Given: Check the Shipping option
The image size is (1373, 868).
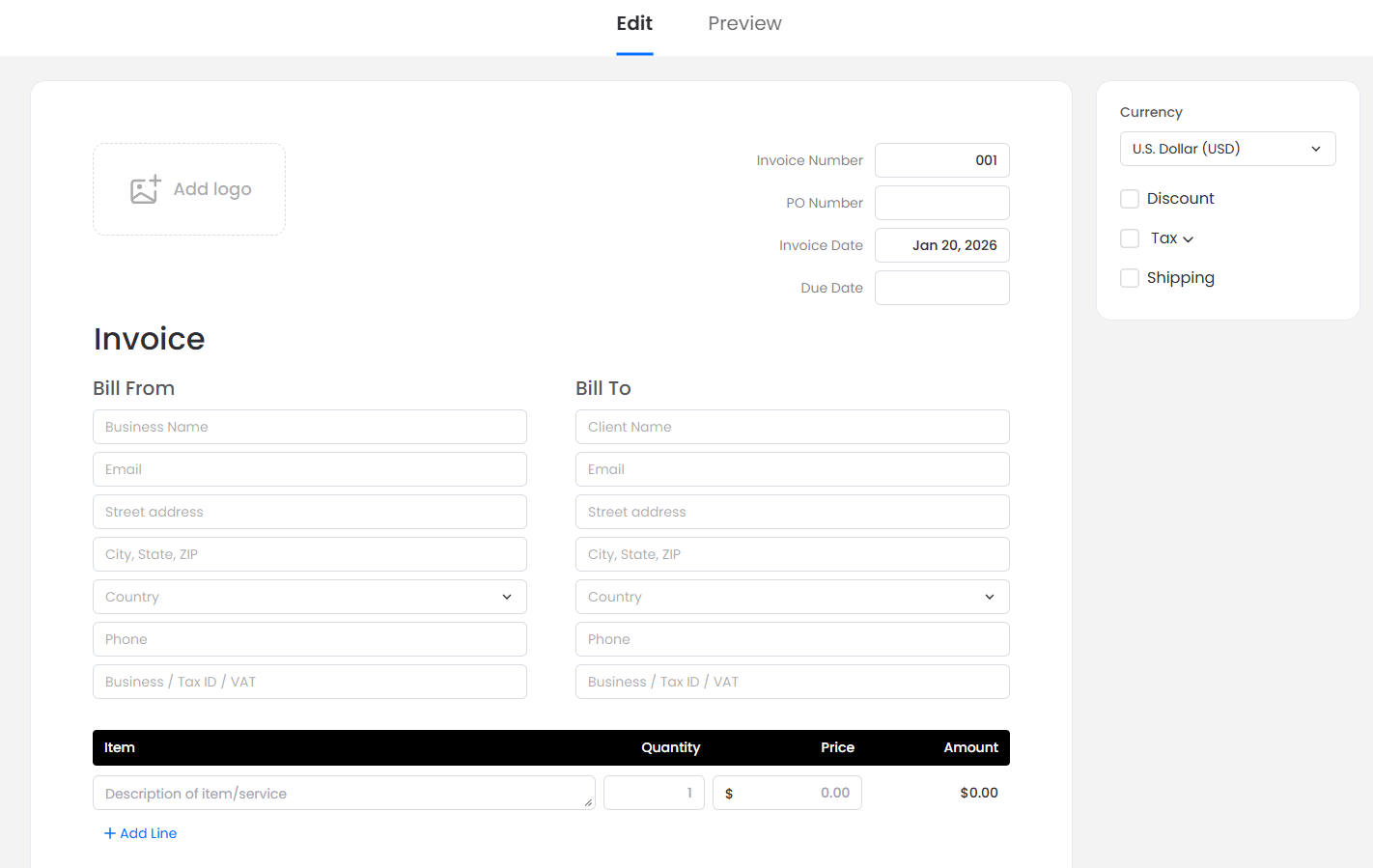Looking at the screenshot, I should coord(1130,278).
